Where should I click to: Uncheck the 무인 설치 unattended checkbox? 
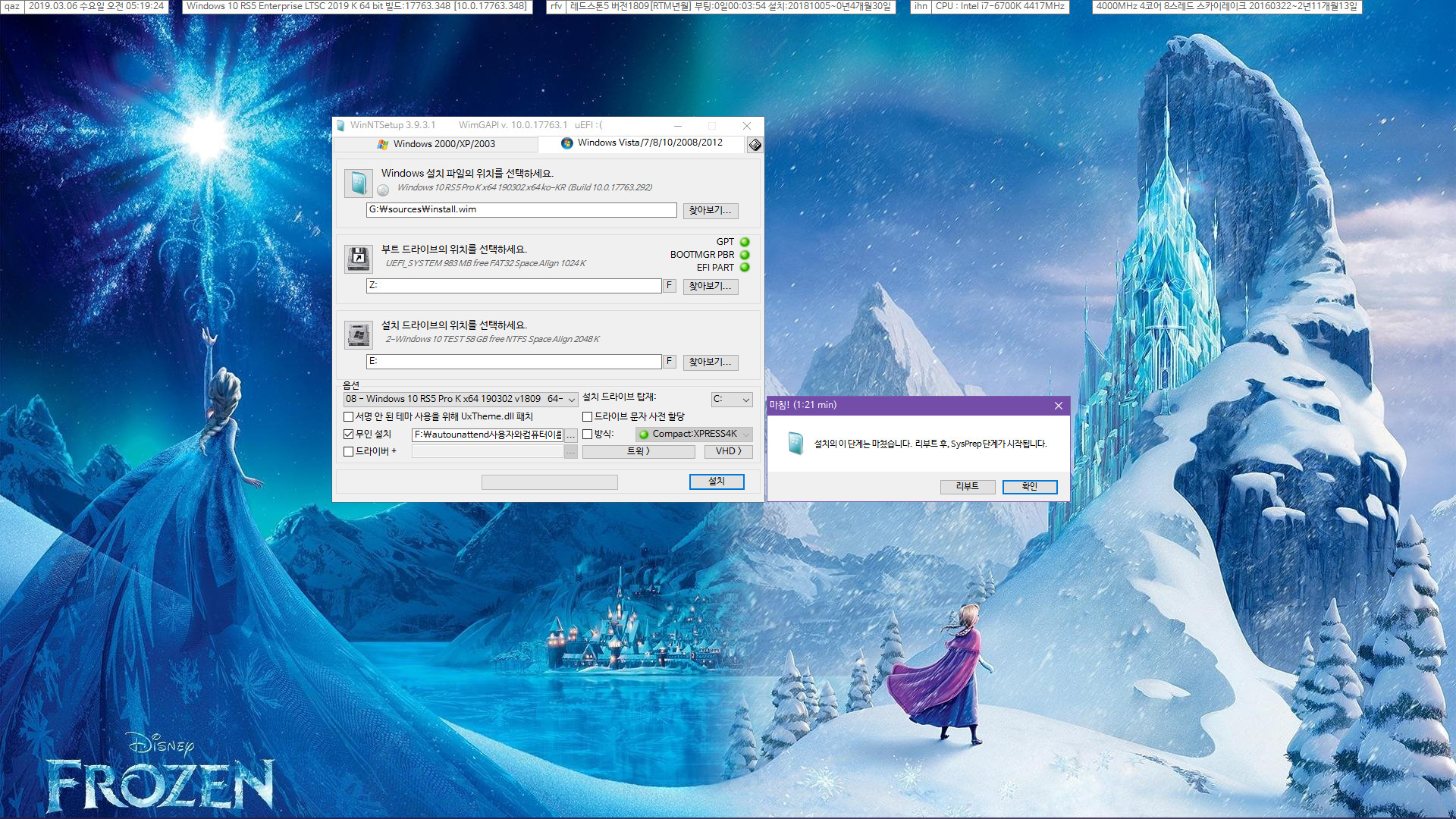coord(349,435)
